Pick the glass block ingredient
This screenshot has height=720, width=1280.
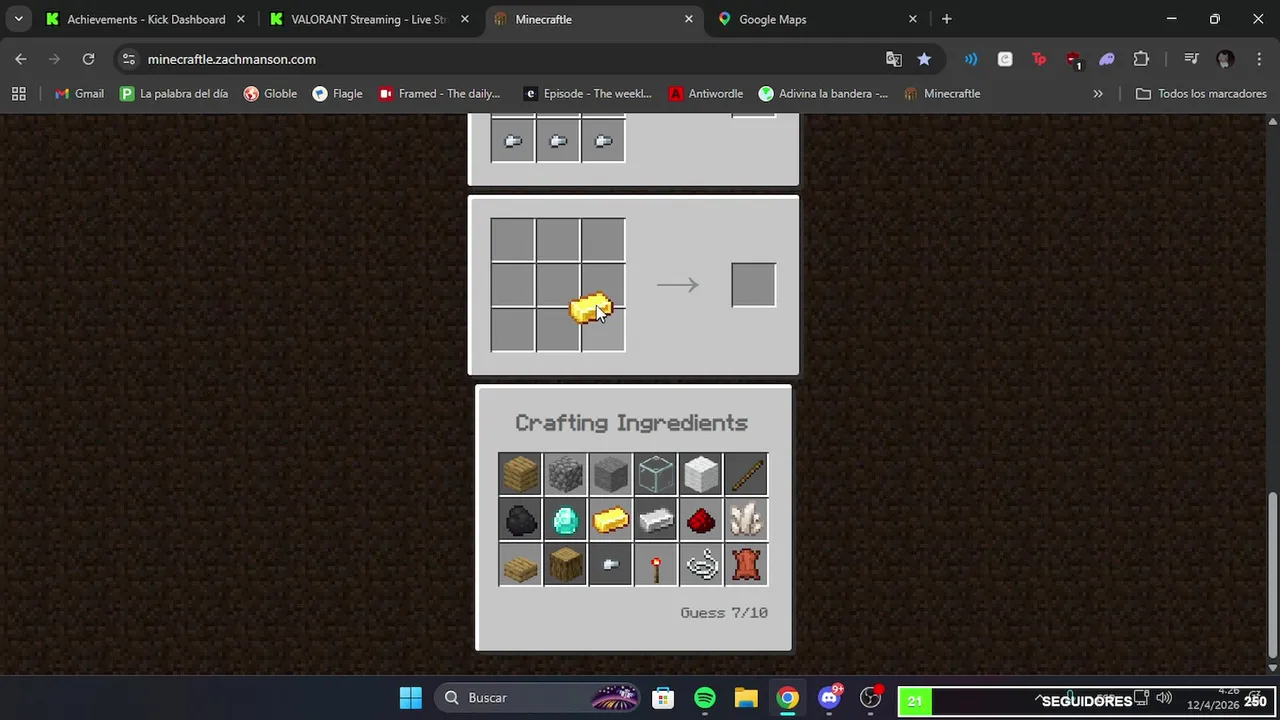click(656, 474)
